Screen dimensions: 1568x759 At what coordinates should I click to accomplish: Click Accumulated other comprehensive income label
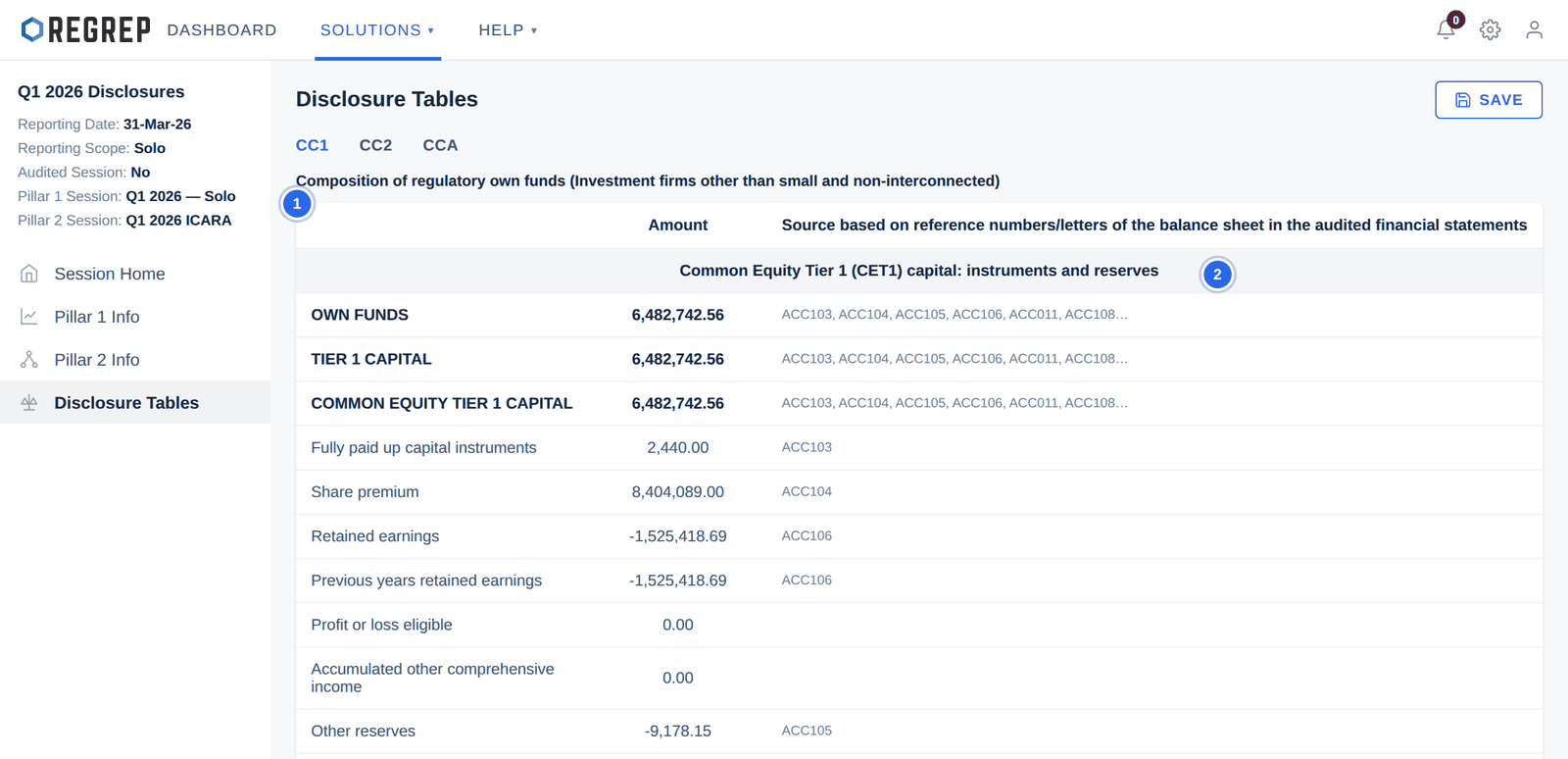click(432, 678)
